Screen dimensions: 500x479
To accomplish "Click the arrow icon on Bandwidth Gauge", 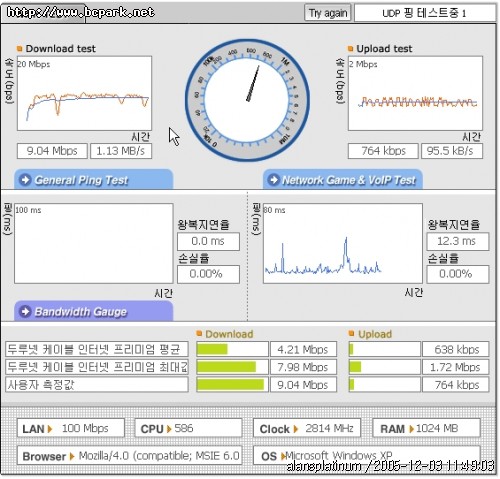I will 25,311.
